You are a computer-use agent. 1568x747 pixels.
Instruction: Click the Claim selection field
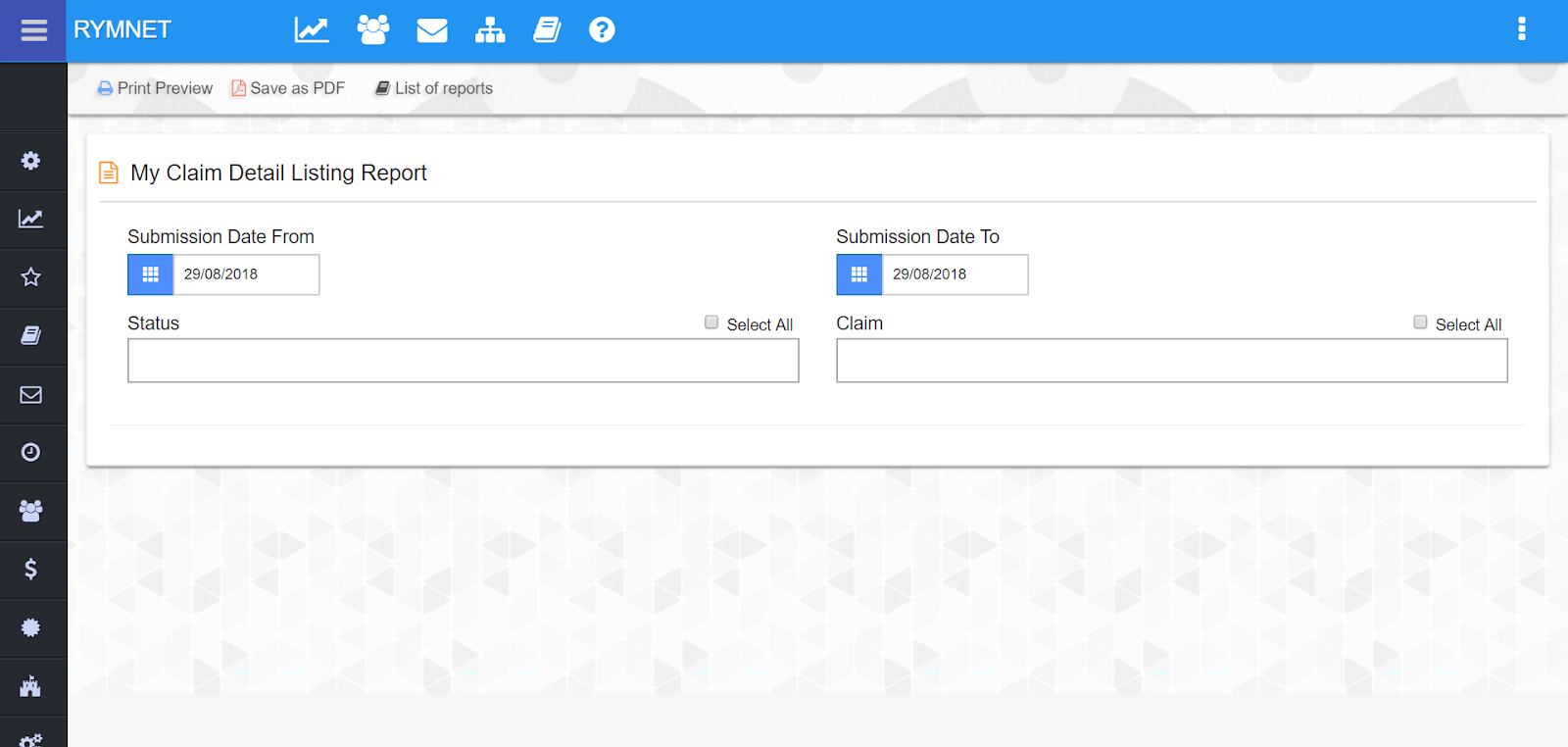coord(1171,361)
